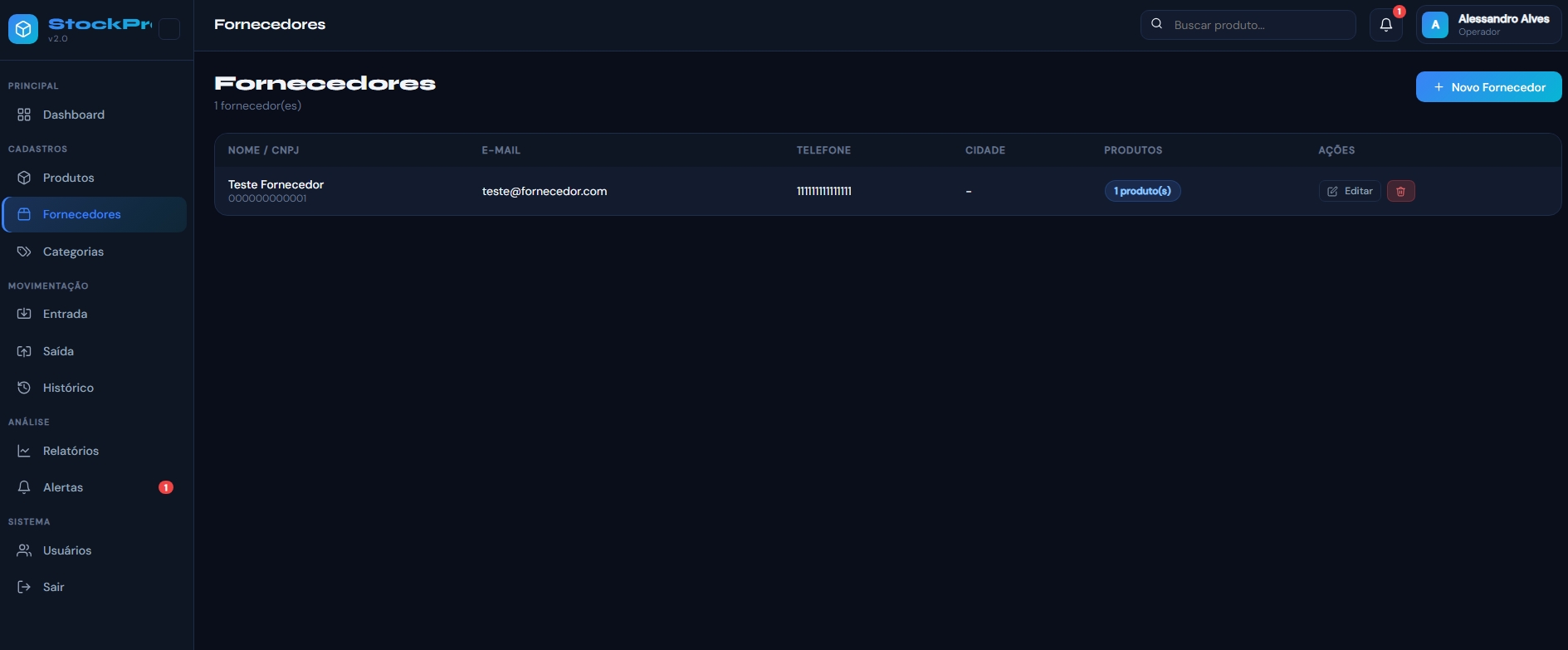
Task: Navigate to Usuários page
Action: pyautogui.click(x=67, y=550)
